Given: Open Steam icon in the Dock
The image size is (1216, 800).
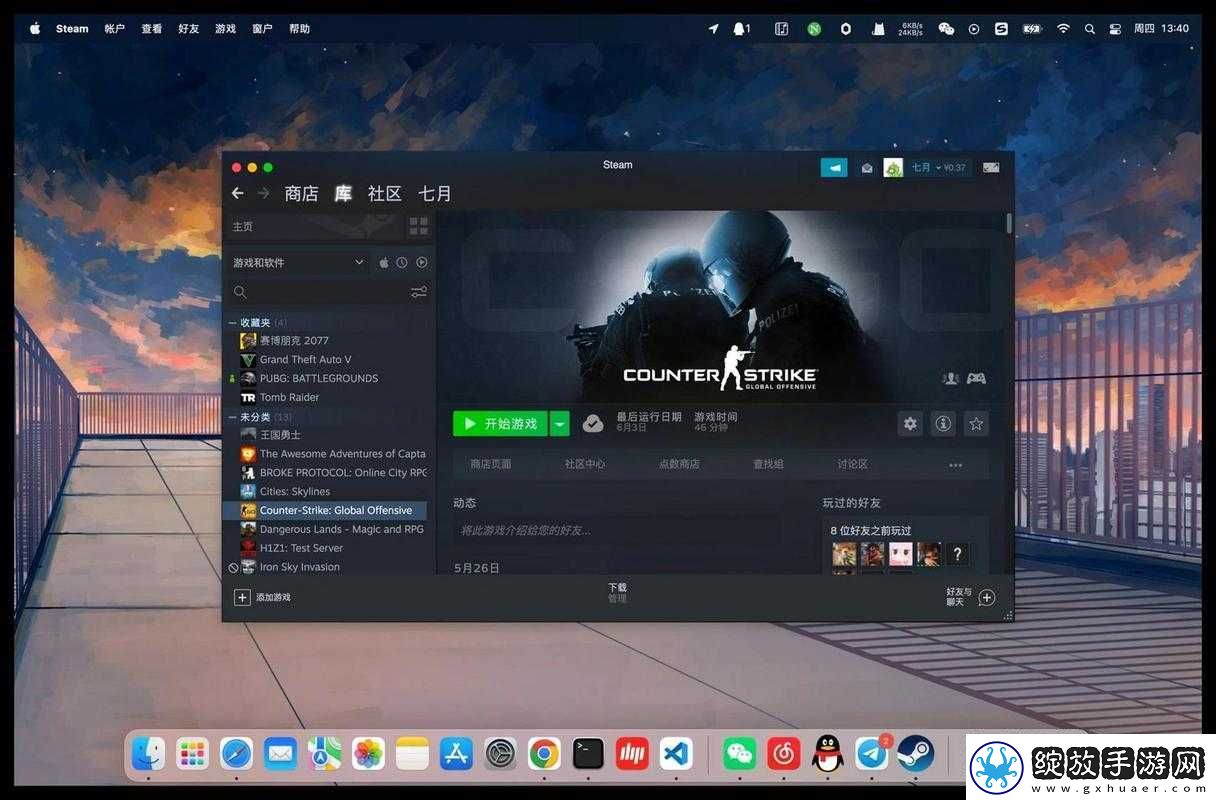Looking at the screenshot, I should pyautogui.click(x=915, y=753).
